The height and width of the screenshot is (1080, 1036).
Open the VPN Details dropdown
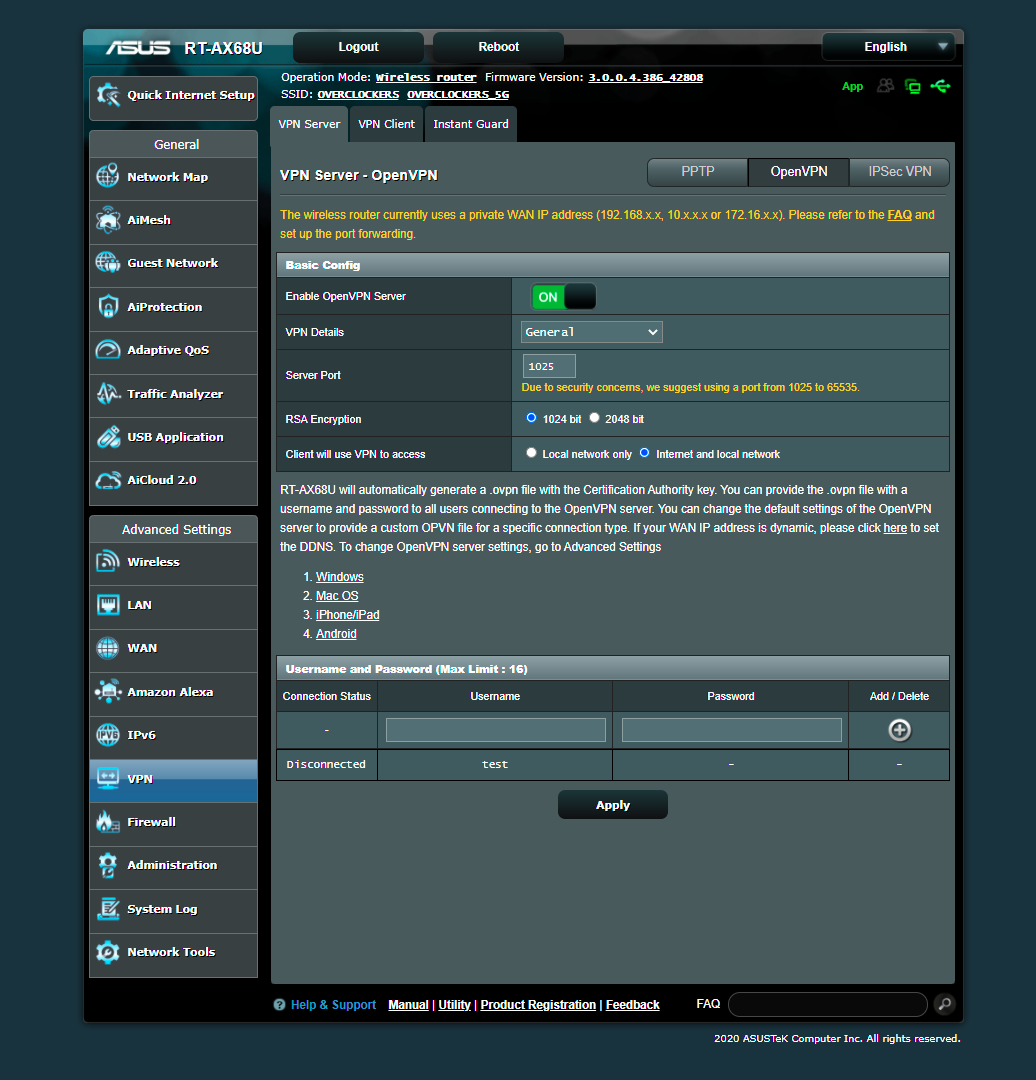tap(591, 331)
